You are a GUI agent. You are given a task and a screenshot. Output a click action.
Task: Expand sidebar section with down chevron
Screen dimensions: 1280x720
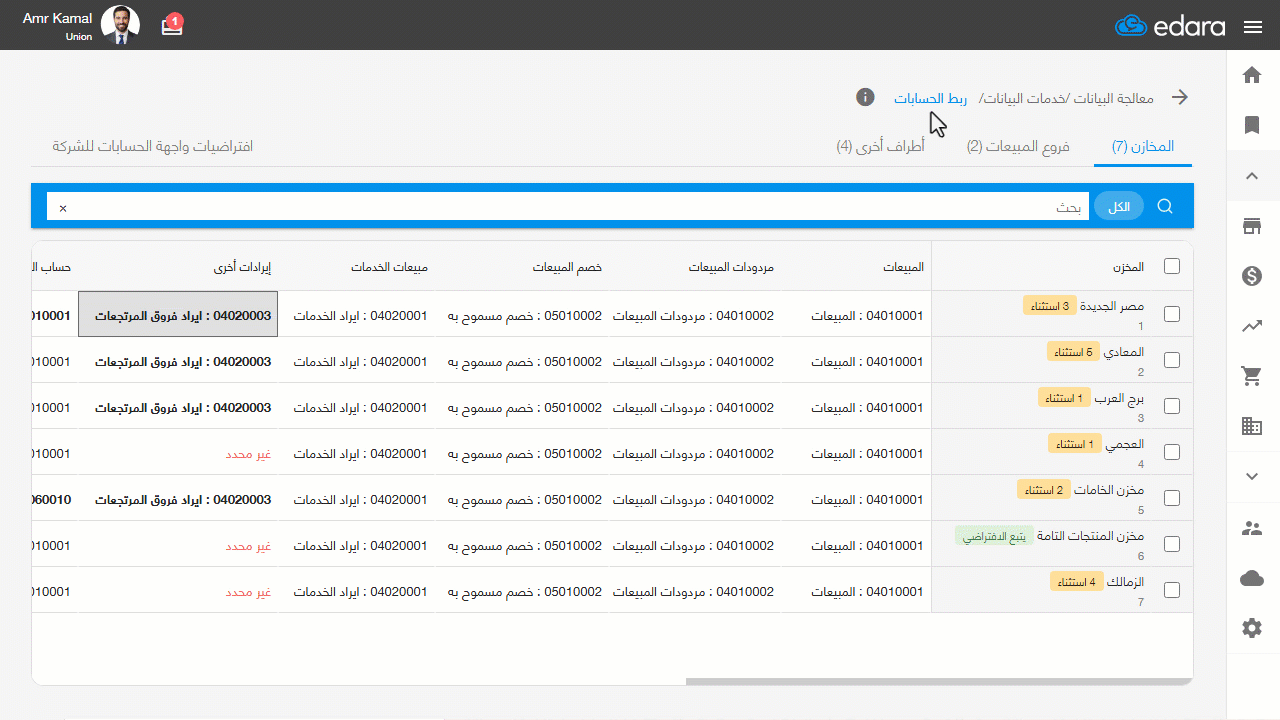click(x=1251, y=476)
